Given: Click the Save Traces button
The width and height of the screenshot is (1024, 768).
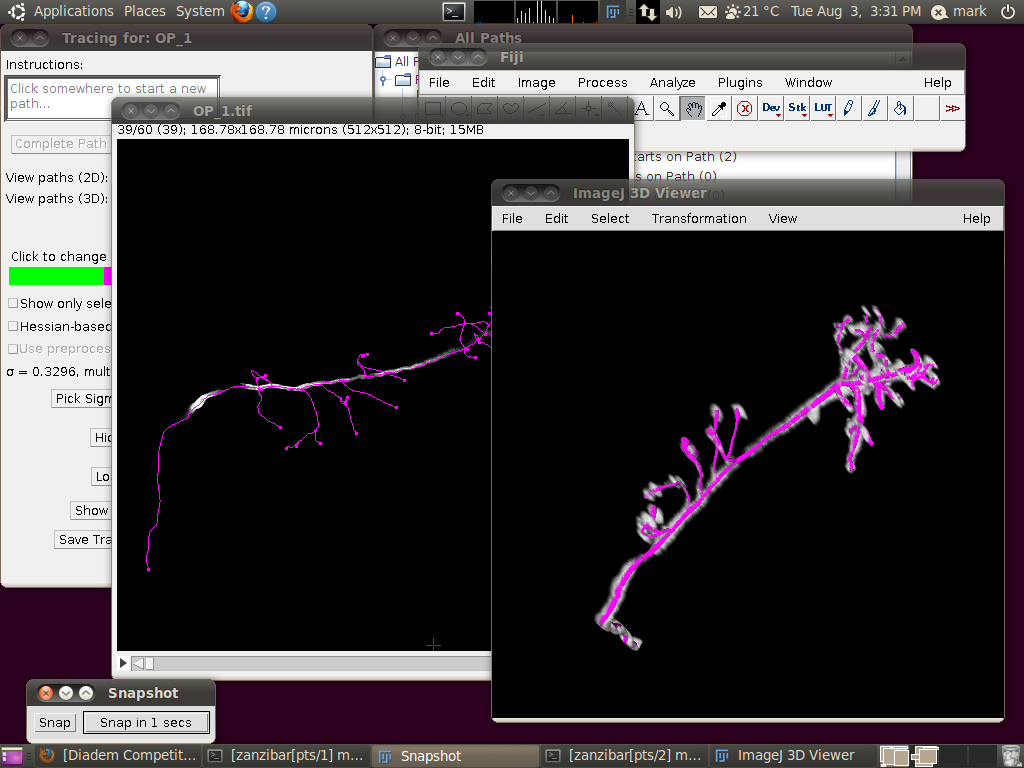Looking at the screenshot, I should click(83, 539).
